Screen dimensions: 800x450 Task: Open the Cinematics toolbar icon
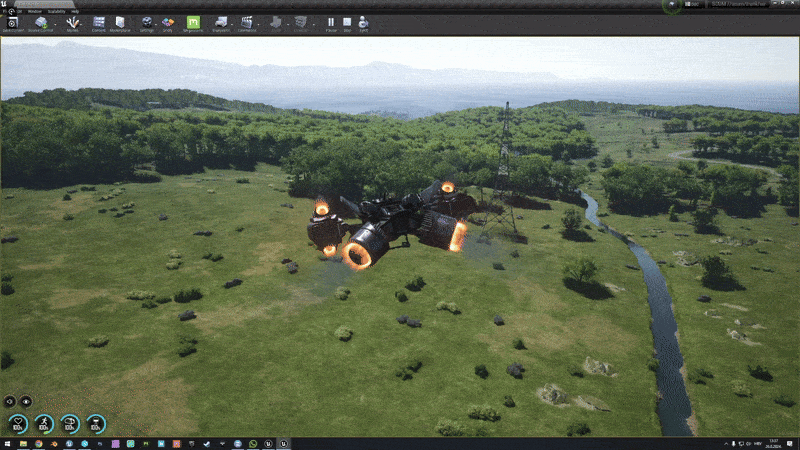pos(247,22)
